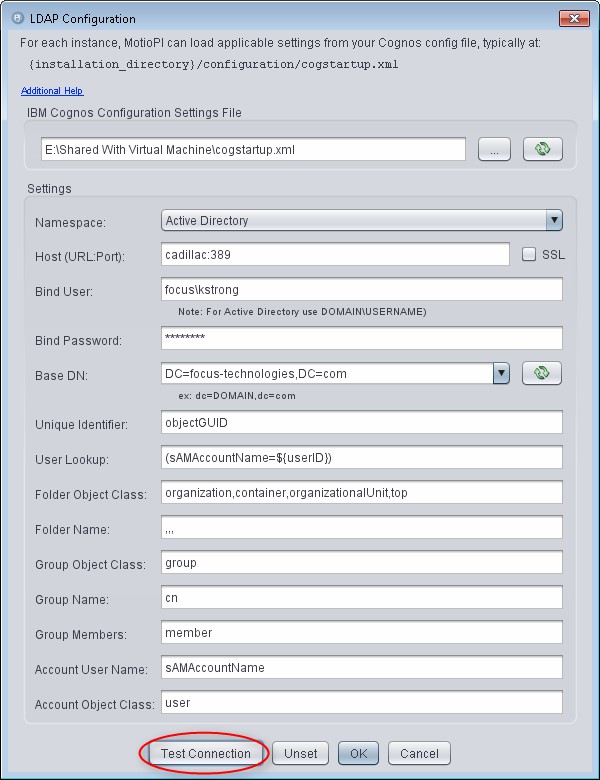This screenshot has height=780, width=600.
Task: Click the '{installation_directory}/configuration/cogstartup.xml' path text
Action: coord(214,65)
